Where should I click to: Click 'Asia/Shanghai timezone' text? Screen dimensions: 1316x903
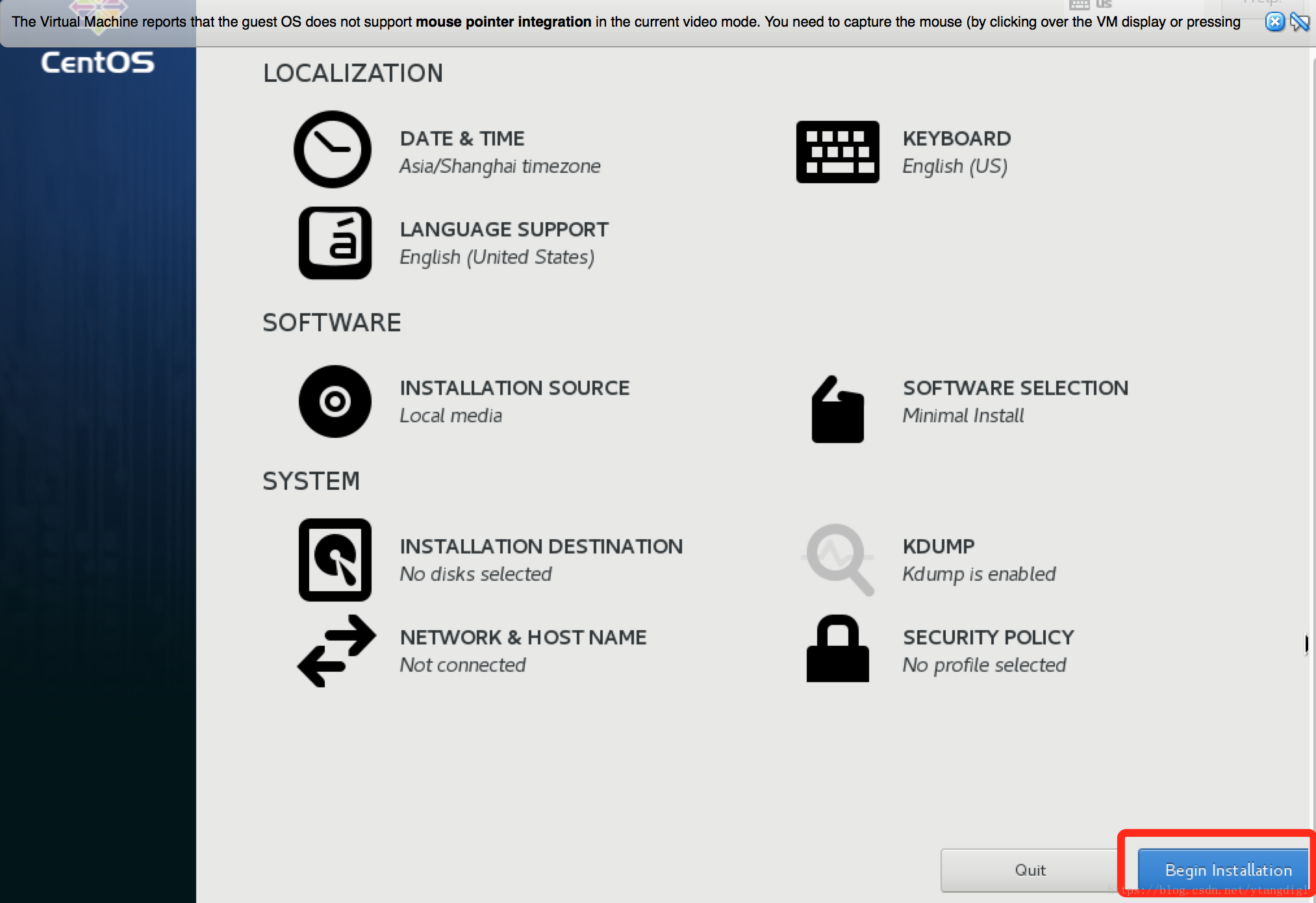click(x=500, y=166)
